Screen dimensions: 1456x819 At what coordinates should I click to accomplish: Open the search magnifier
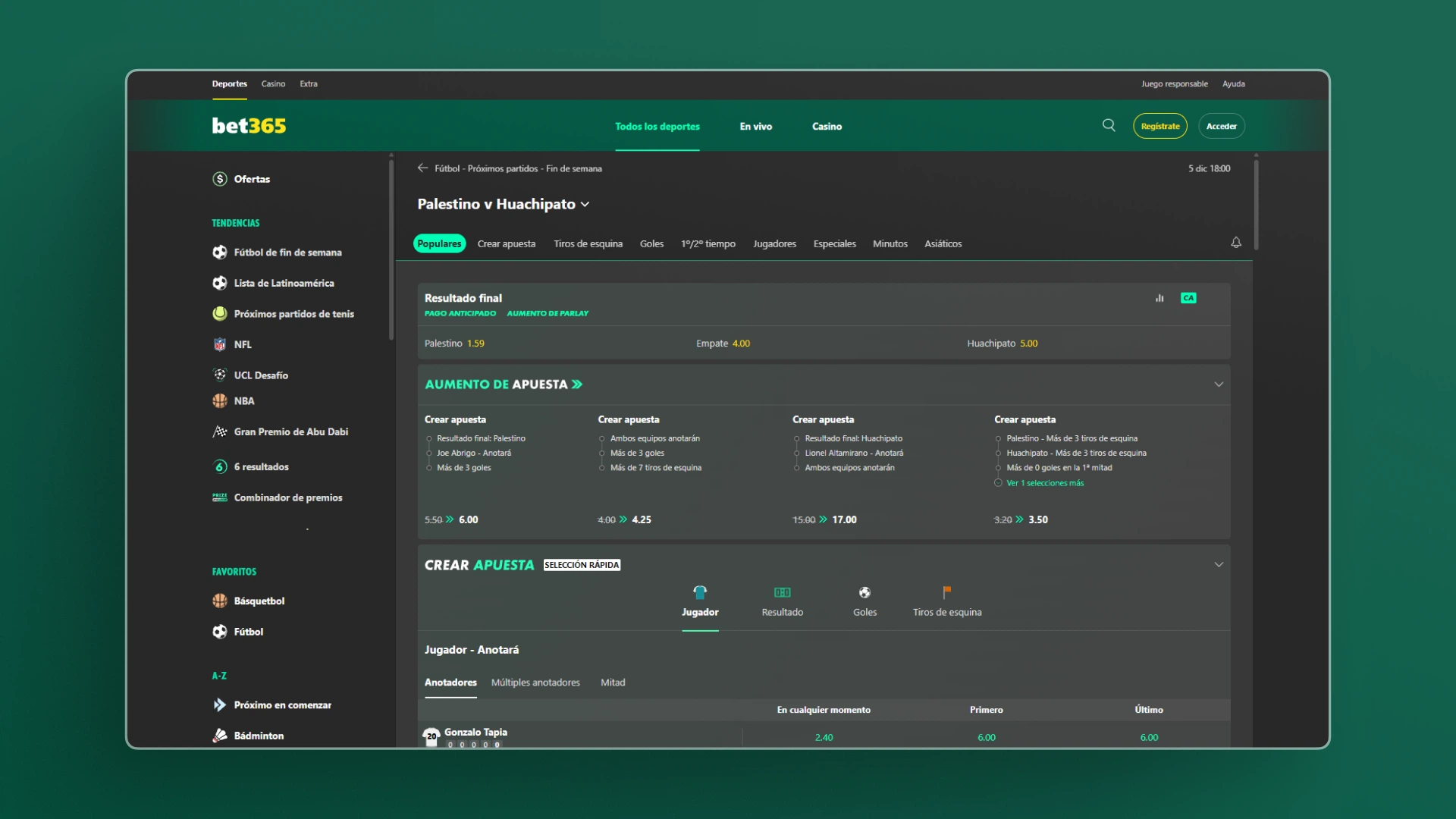pos(1109,125)
